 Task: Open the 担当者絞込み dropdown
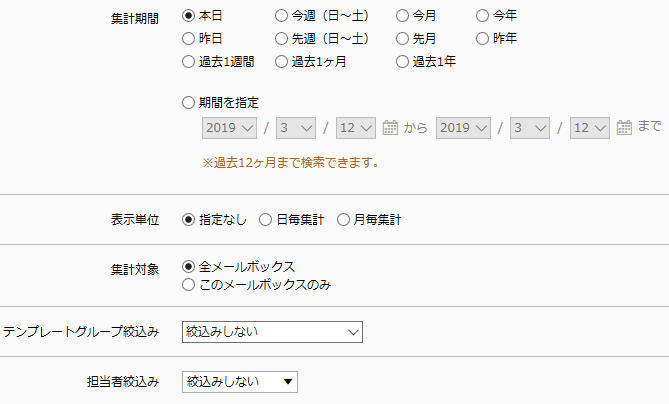tap(240, 382)
